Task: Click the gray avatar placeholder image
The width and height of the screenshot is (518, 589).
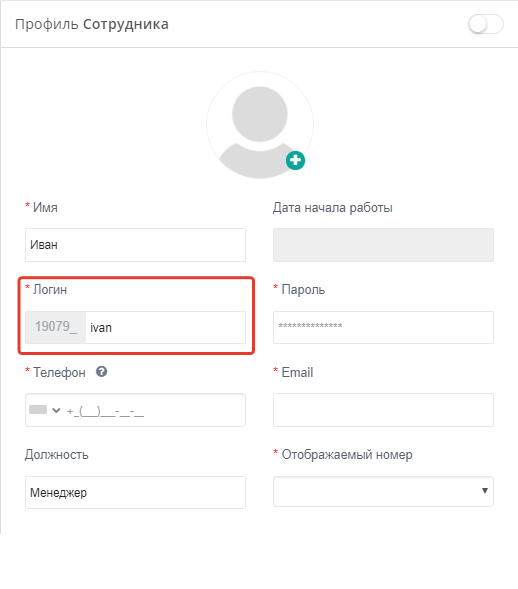Action: click(260, 125)
